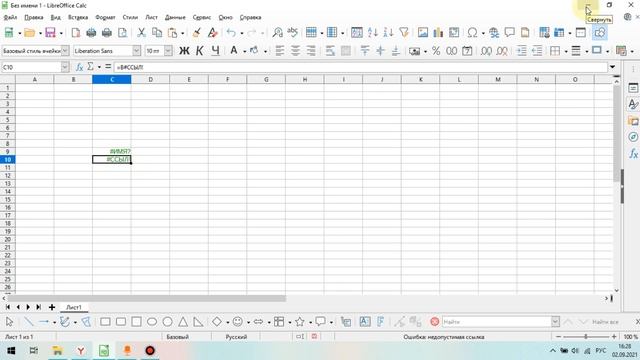Click Найти все button

click(x=605, y=322)
